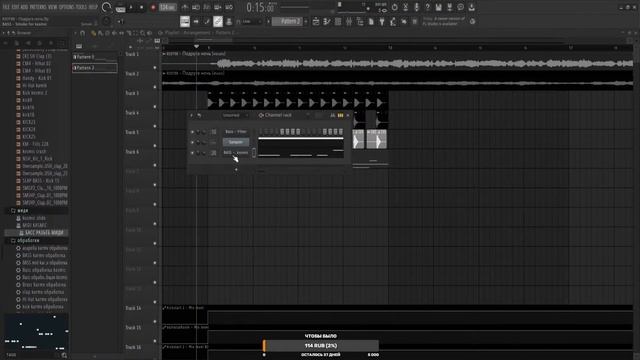Add a channel with the Channel rack plus button
Screen dimensions: 640x360
(x=236, y=169)
